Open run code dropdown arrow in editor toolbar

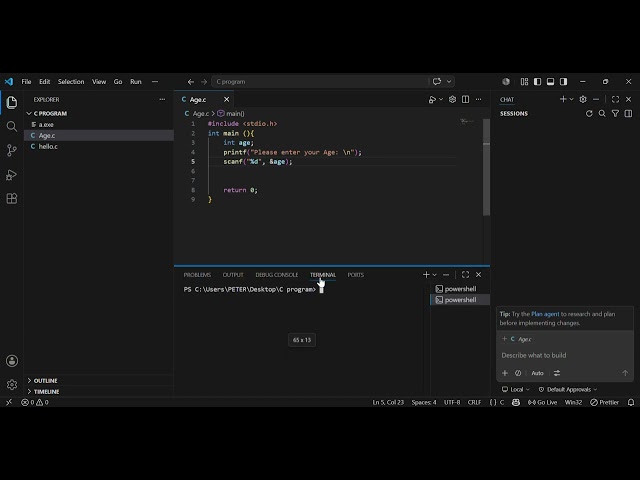pos(441,100)
